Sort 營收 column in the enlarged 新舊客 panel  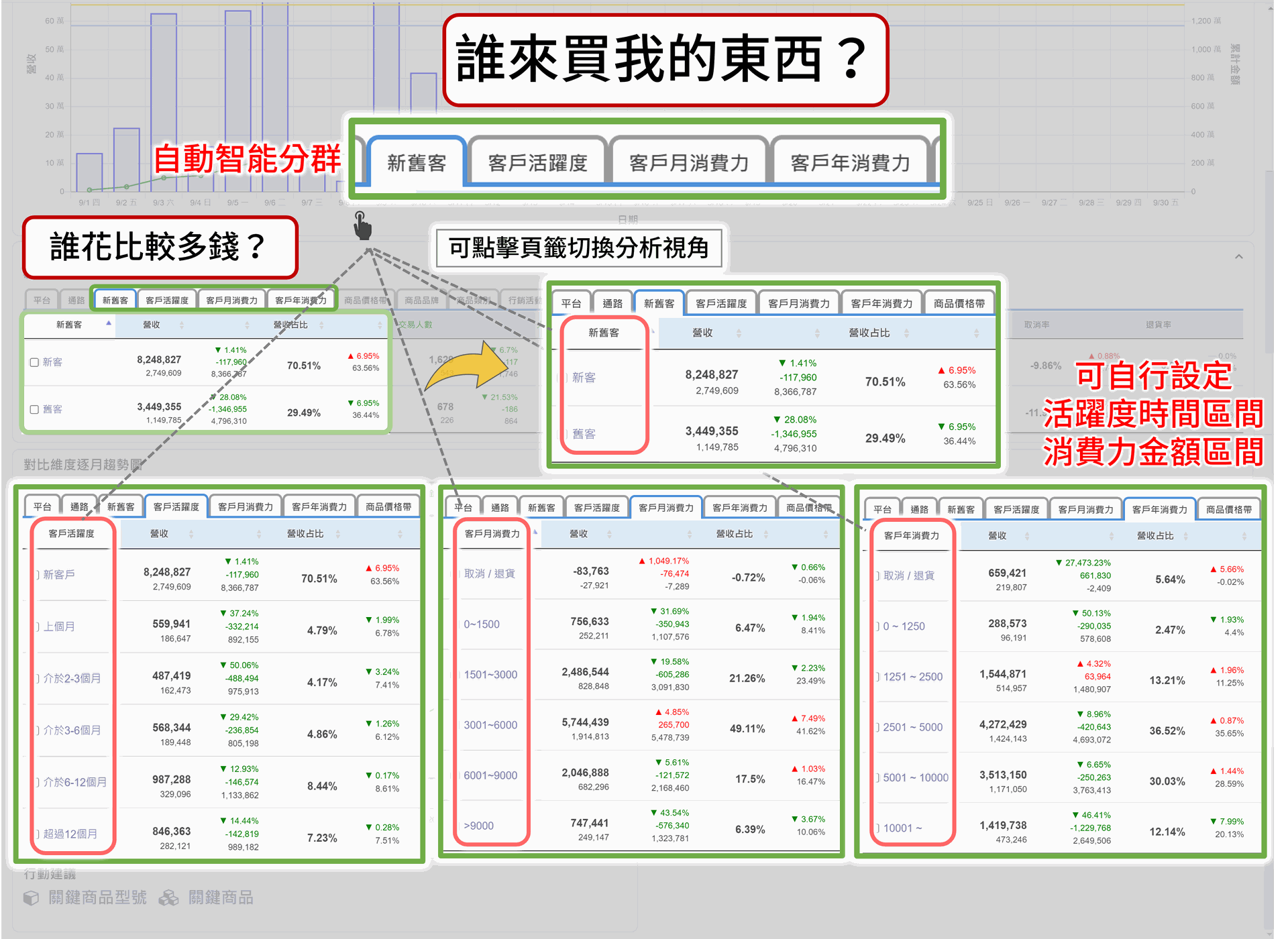point(739,333)
